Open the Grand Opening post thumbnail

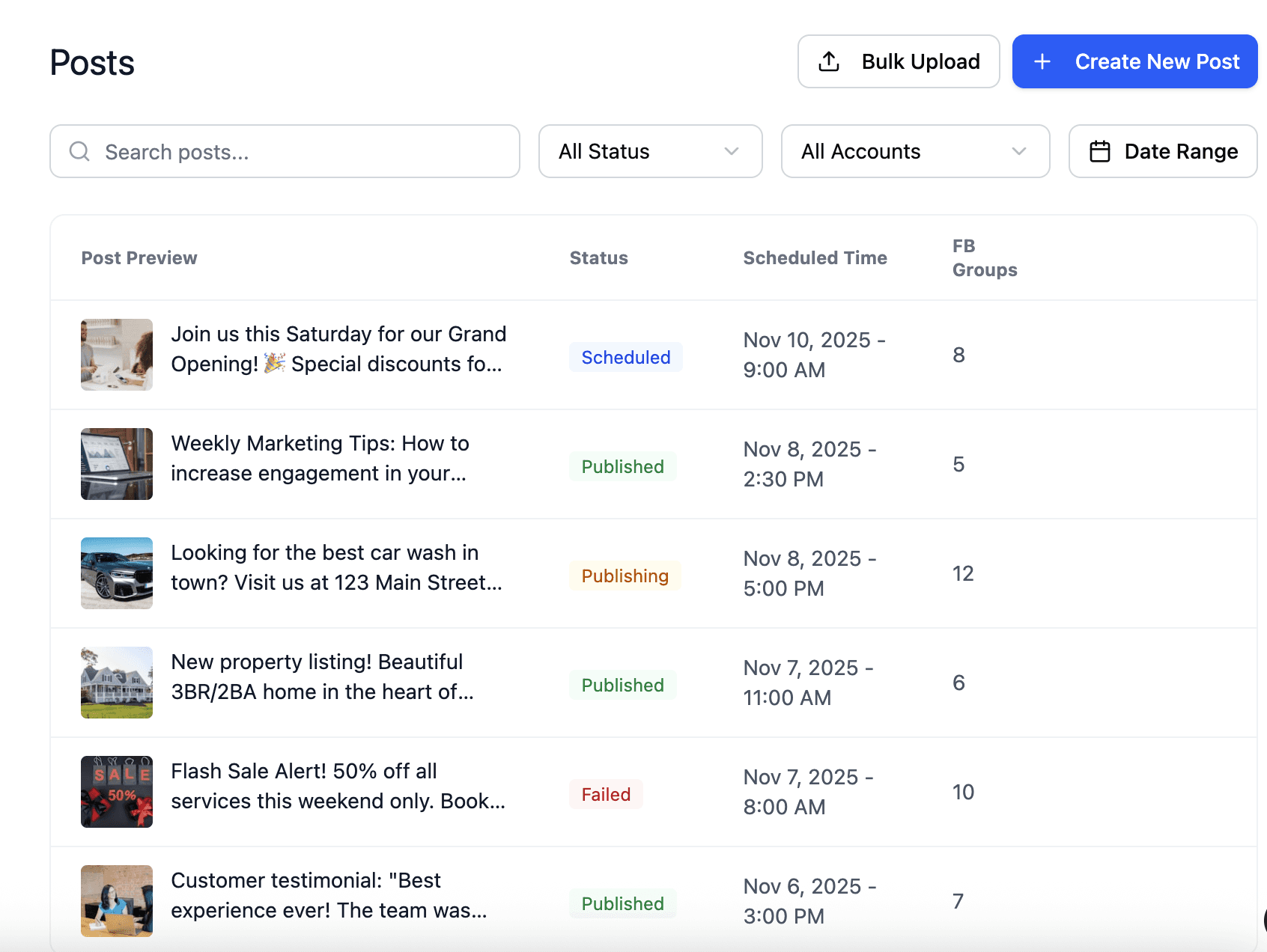pos(117,355)
